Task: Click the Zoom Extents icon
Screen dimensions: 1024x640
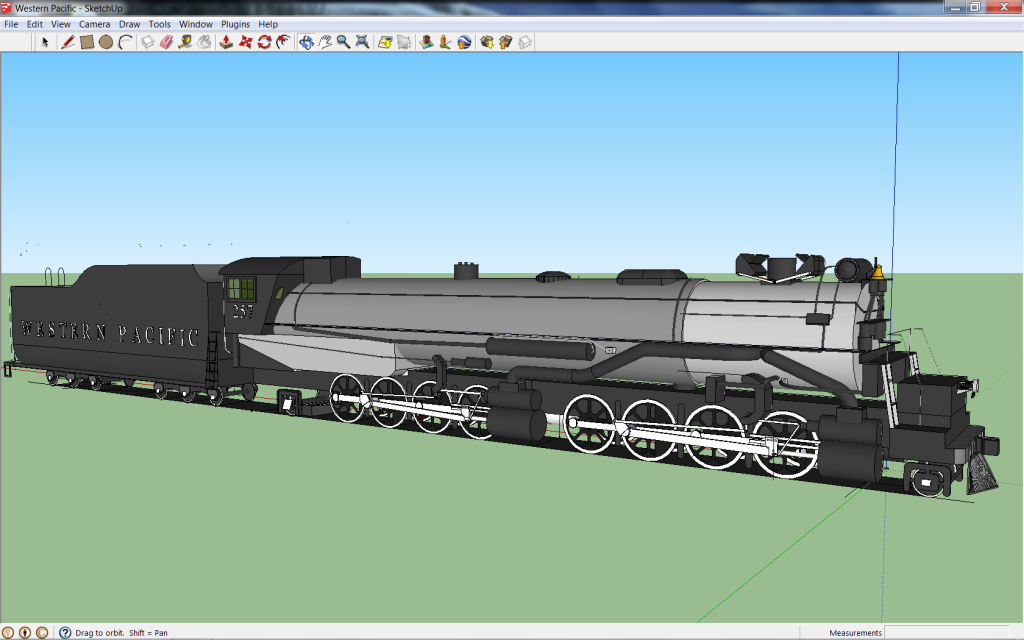Action: 362,42
